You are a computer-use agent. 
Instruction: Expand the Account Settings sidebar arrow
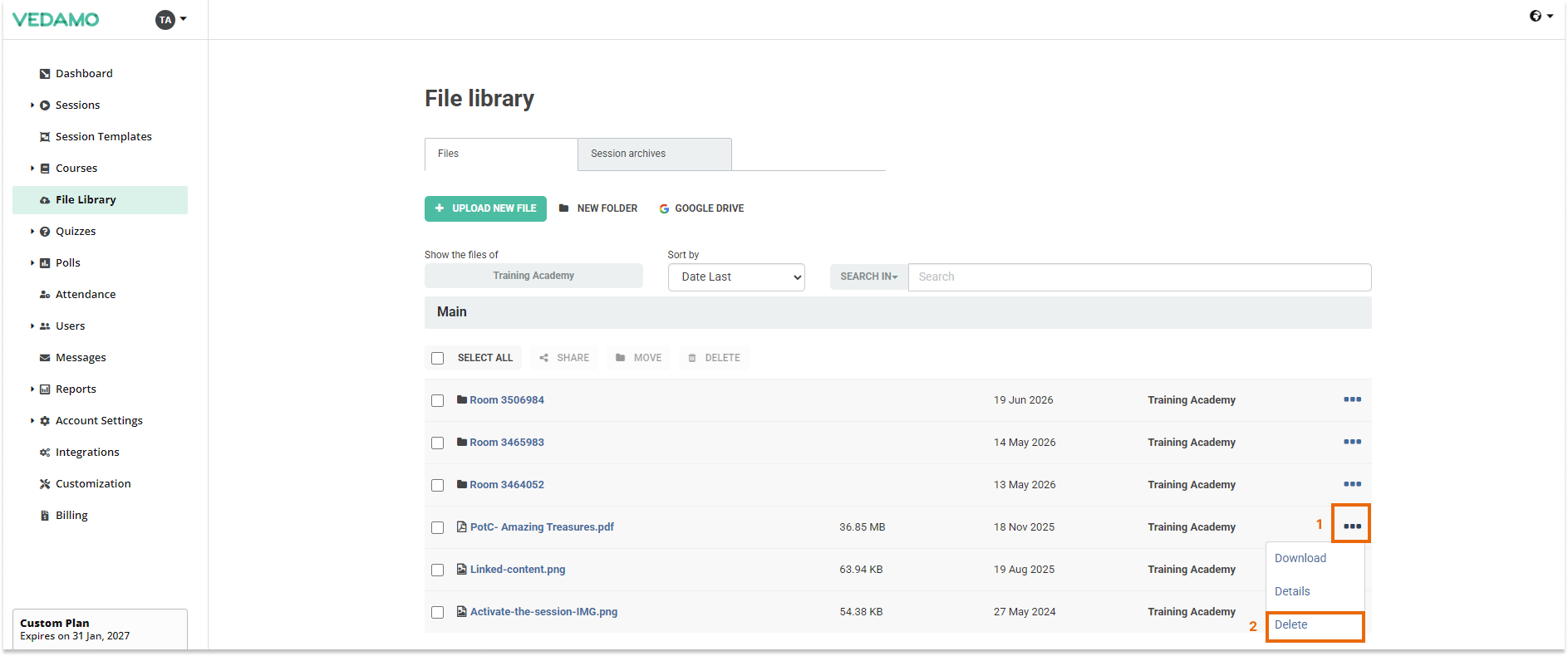[x=32, y=421]
